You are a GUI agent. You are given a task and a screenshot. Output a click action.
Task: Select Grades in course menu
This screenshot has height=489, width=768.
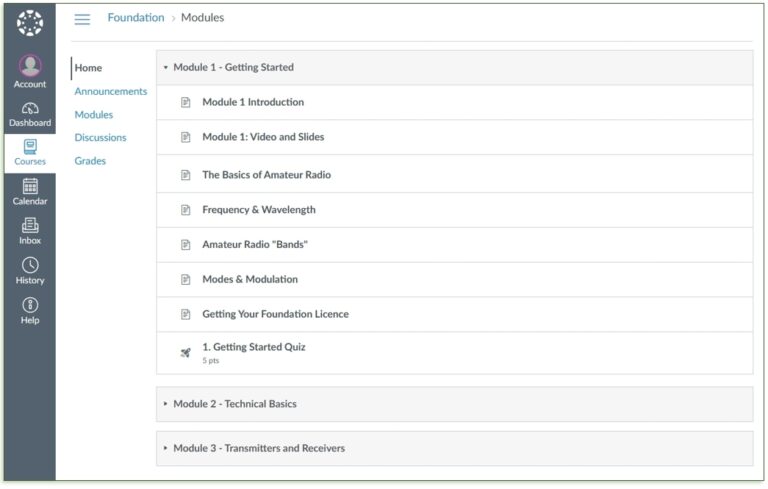pos(90,161)
